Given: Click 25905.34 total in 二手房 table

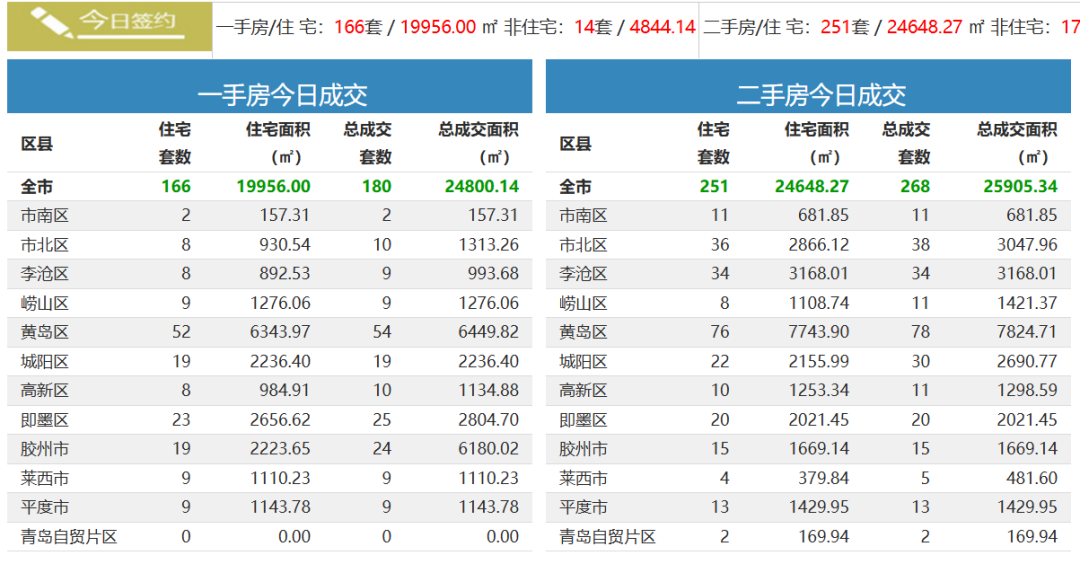Looking at the screenshot, I should point(1020,187).
